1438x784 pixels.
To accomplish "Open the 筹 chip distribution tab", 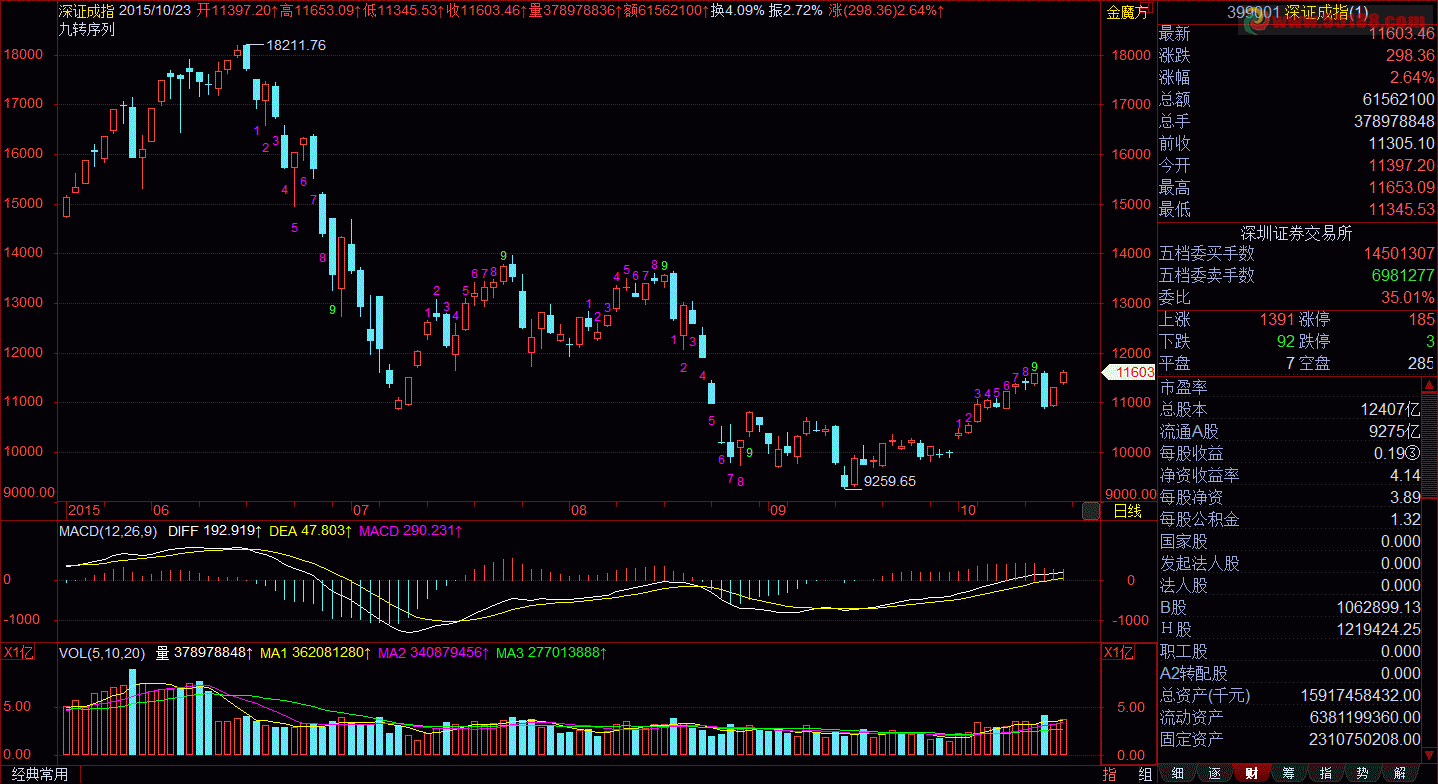I will click(1288, 773).
